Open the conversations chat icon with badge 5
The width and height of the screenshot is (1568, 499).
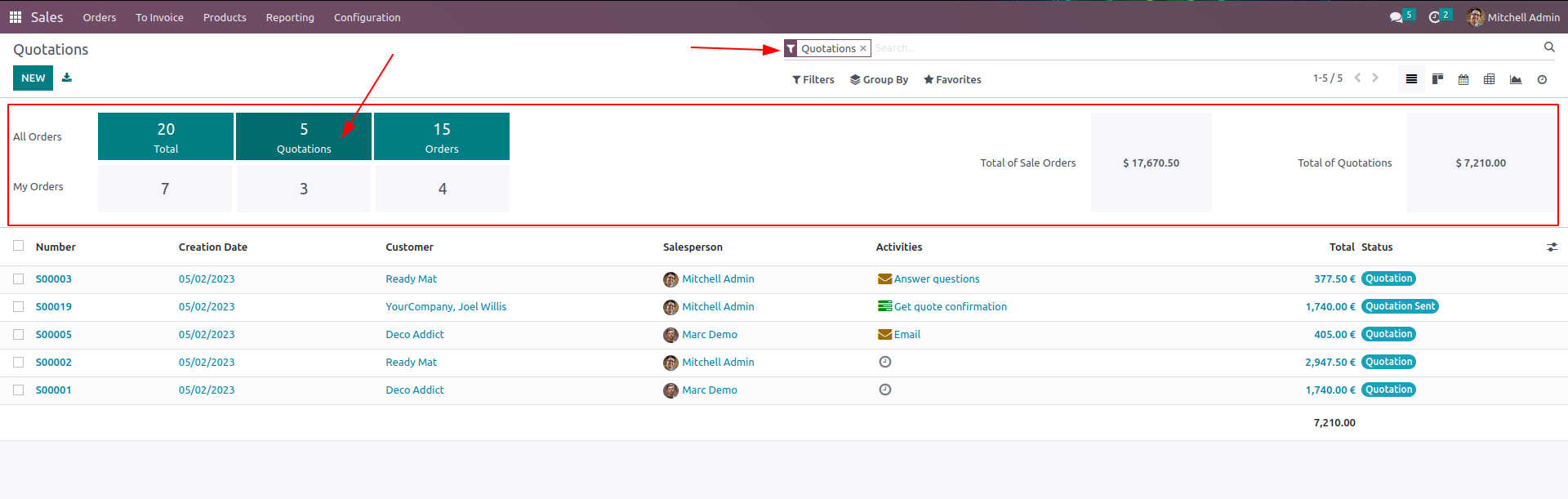point(1396,17)
